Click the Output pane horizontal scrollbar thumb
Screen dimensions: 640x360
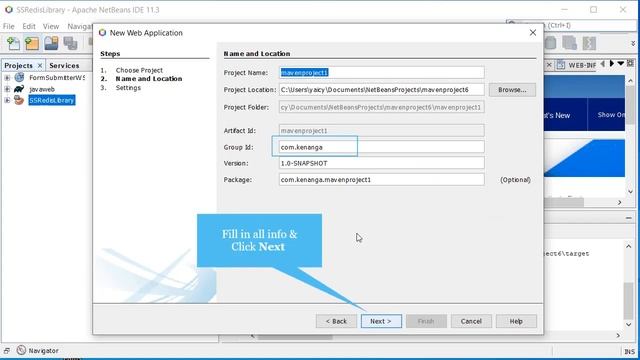tap(295, 337)
